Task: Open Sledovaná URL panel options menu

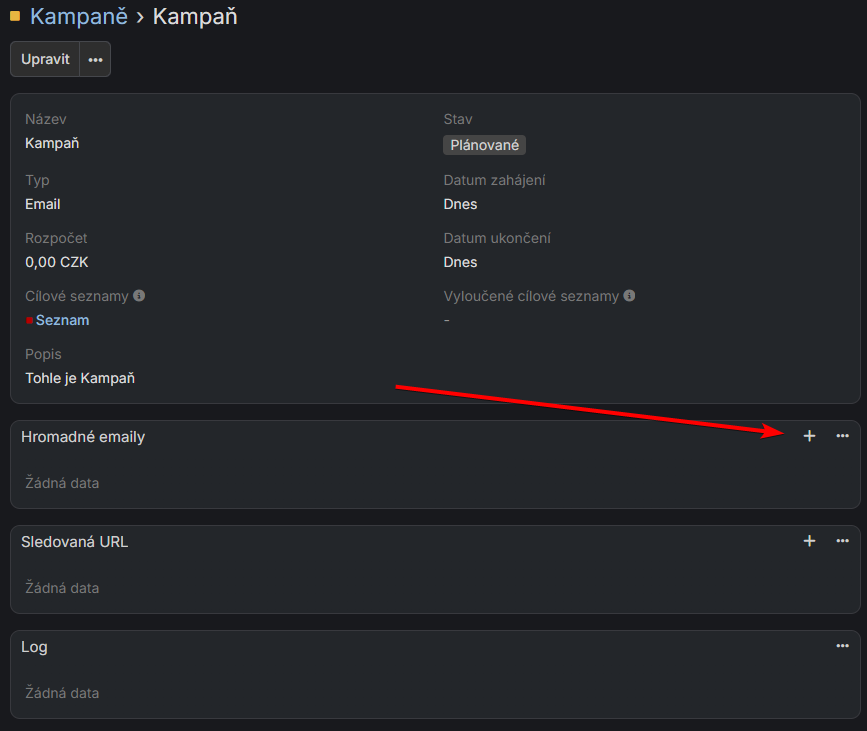Action: [x=842, y=541]
